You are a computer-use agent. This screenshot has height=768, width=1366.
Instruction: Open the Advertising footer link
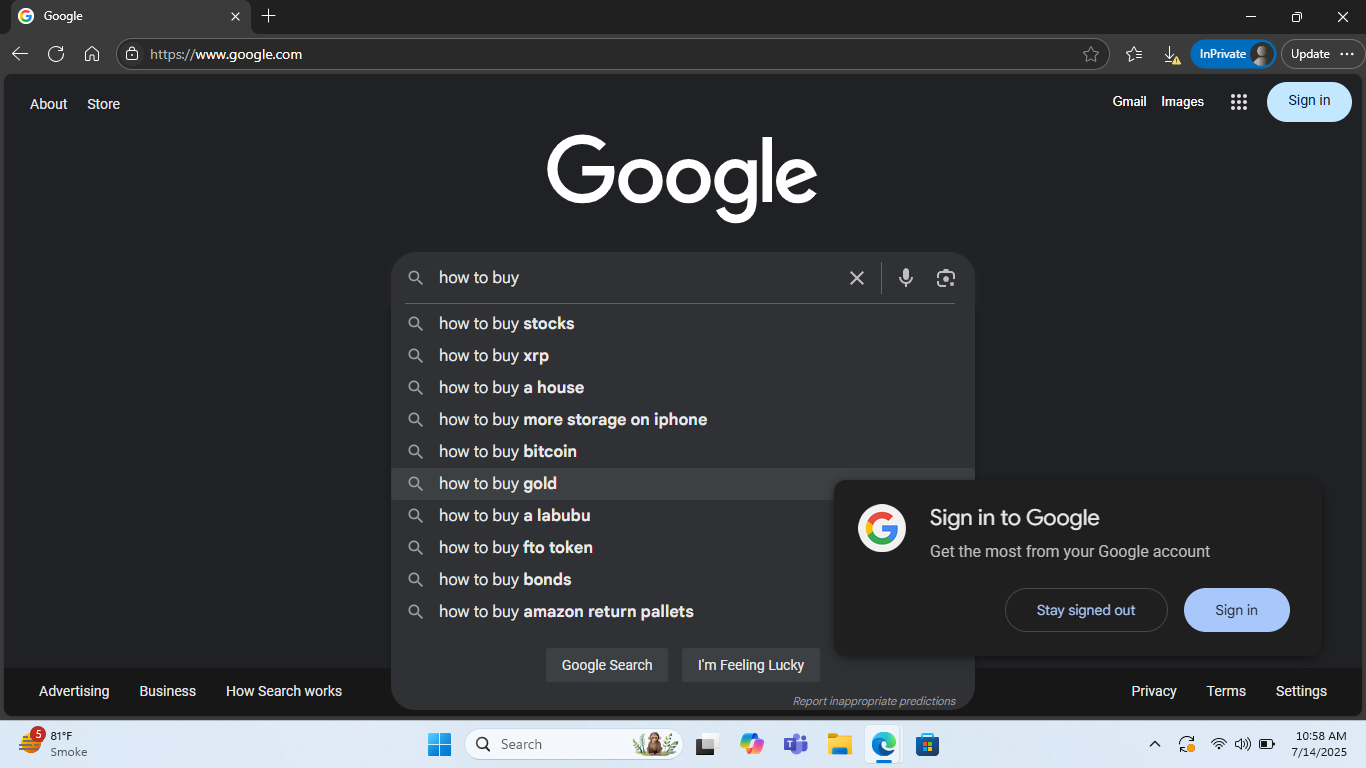click(74, 691)
